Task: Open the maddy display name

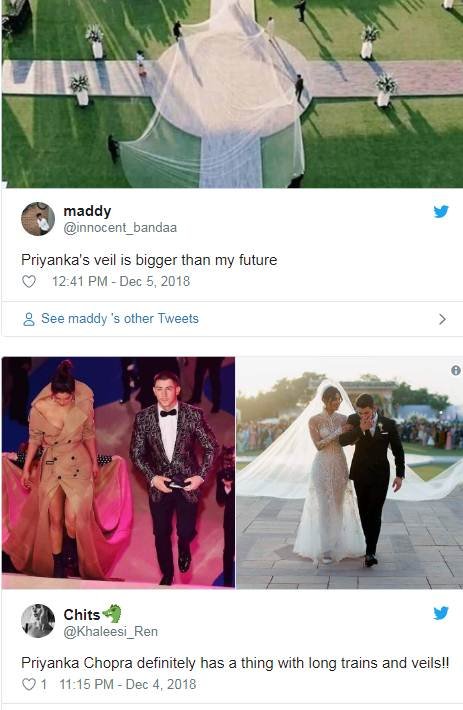Action: tap(87, 211)
